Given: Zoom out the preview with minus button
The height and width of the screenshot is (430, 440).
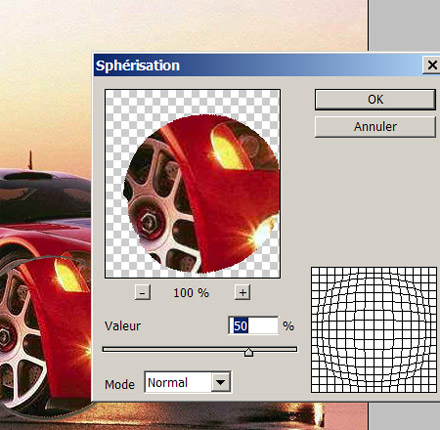Looking at the screenshot, I should (x=142, y=293).
